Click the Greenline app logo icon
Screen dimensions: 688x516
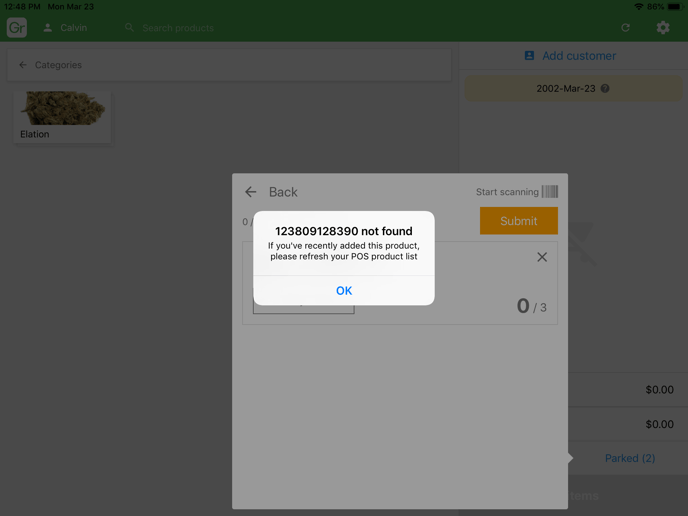point(17,28)
